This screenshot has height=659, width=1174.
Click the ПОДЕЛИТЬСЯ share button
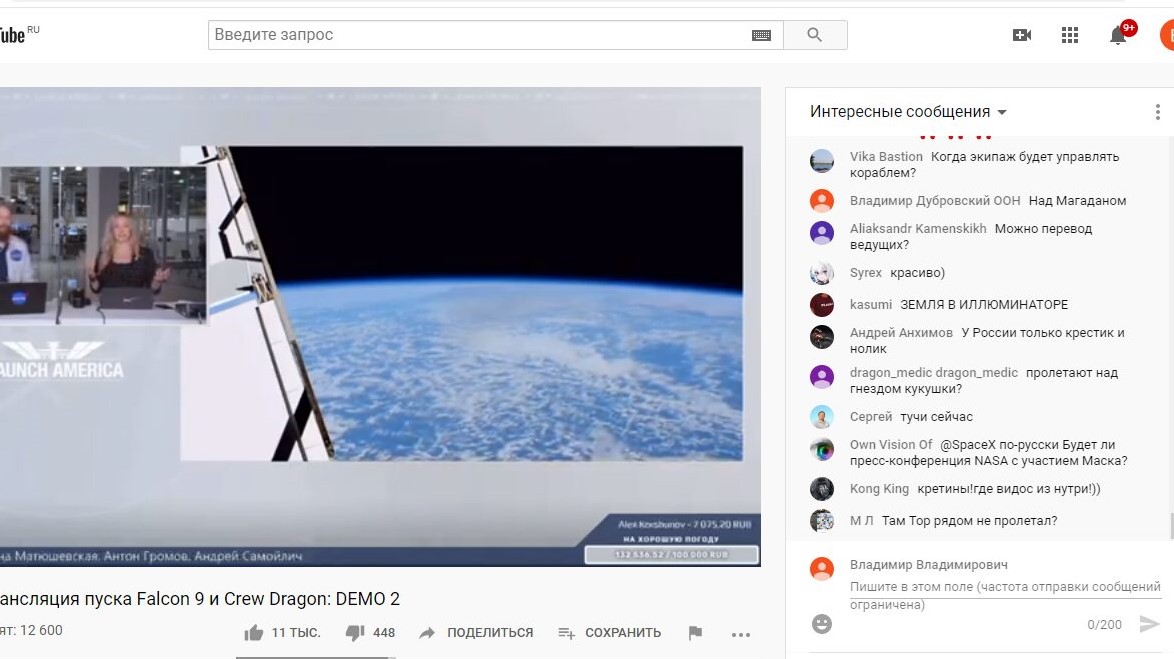click(476, 633)
